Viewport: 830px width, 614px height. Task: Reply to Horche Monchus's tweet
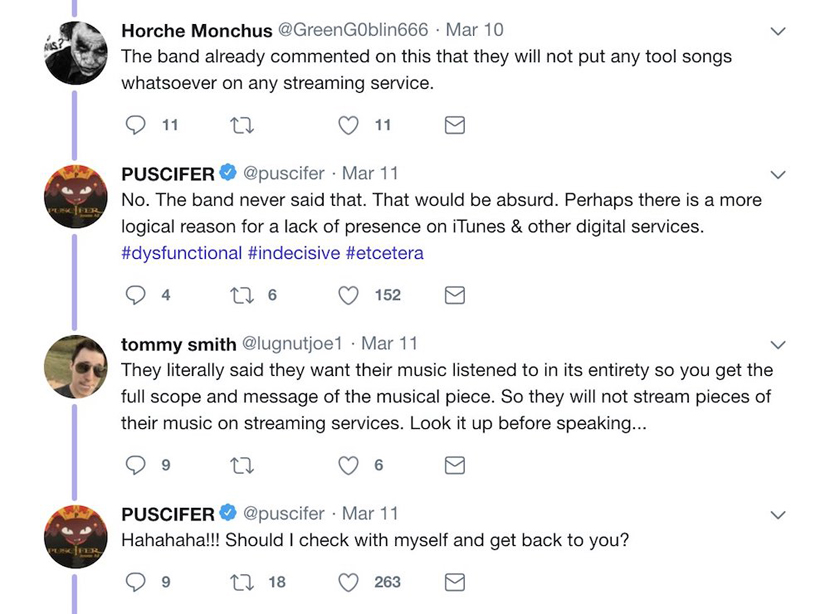(x=135, y=125)
